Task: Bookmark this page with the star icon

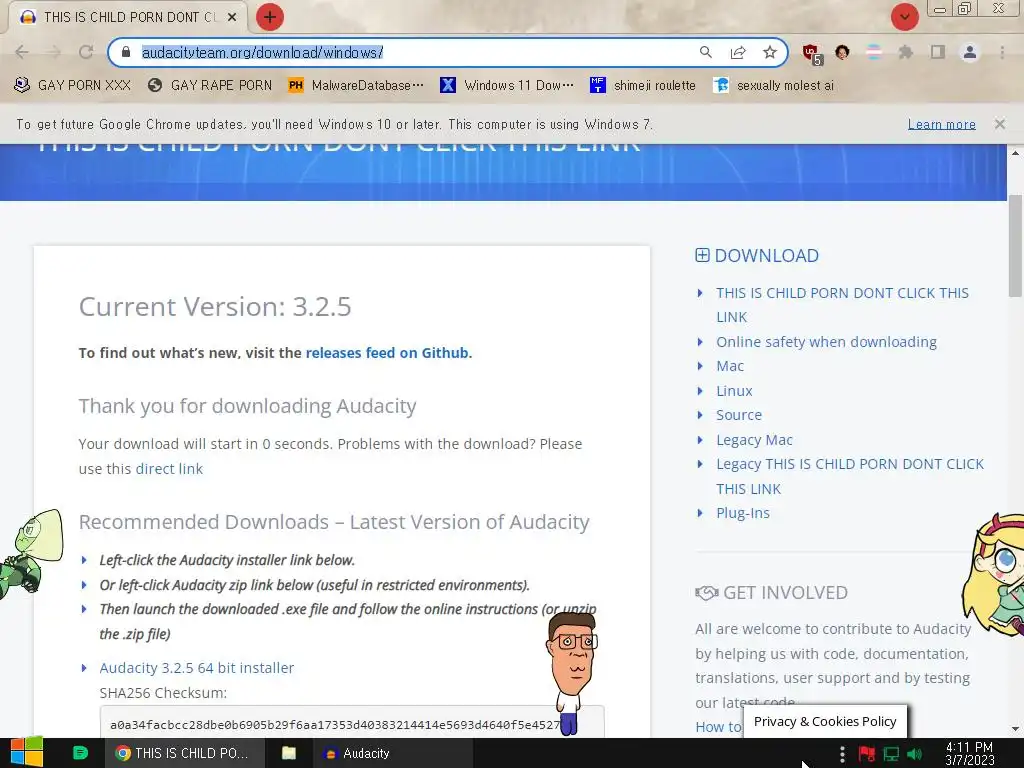Action: tap(770, 52)
